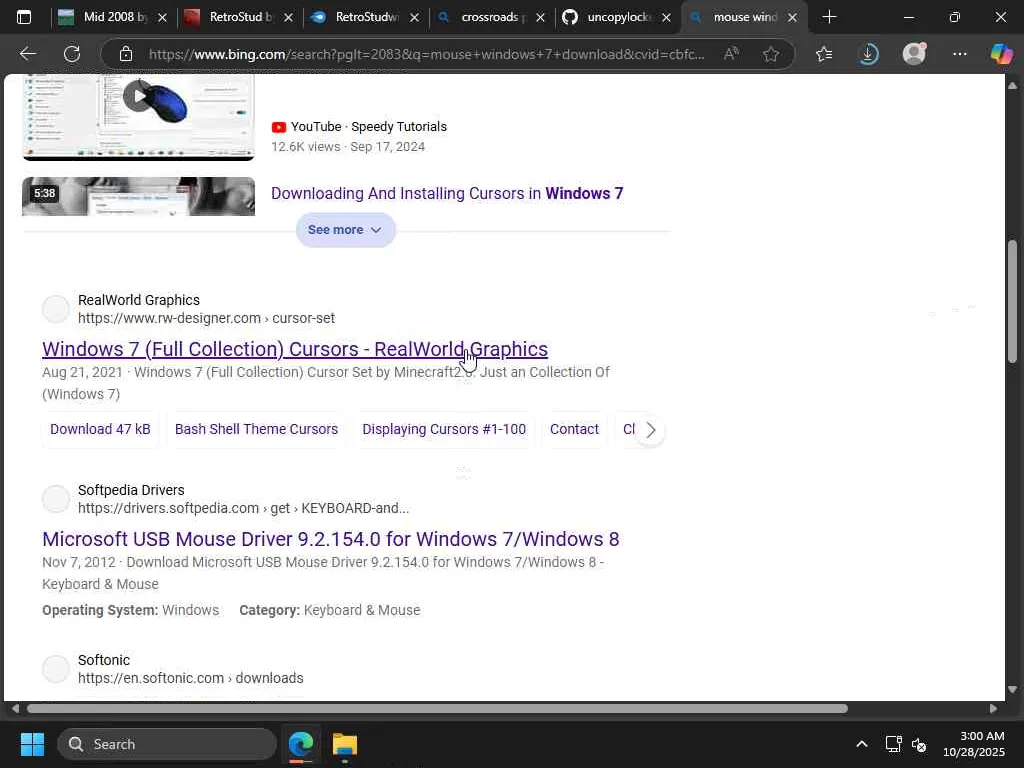Screen dimensions: 1024x768
Task: Click Softpedia Drivers site favicon
Action: pos(56,499)
